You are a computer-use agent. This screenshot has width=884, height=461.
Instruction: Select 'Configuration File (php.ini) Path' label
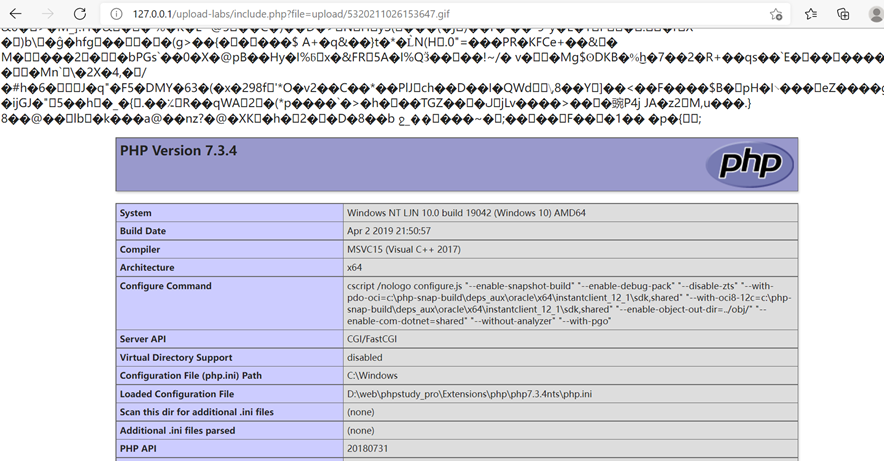(x=191, y=375)
